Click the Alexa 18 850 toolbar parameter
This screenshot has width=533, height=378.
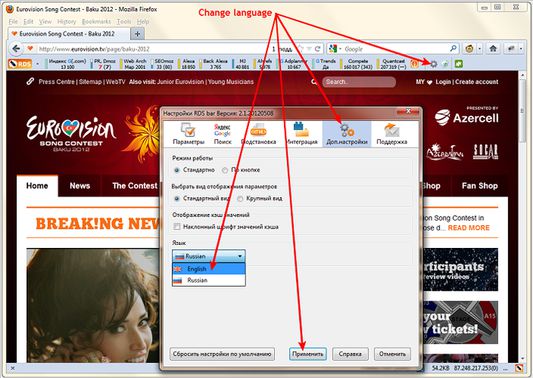[x=189, y=64]
